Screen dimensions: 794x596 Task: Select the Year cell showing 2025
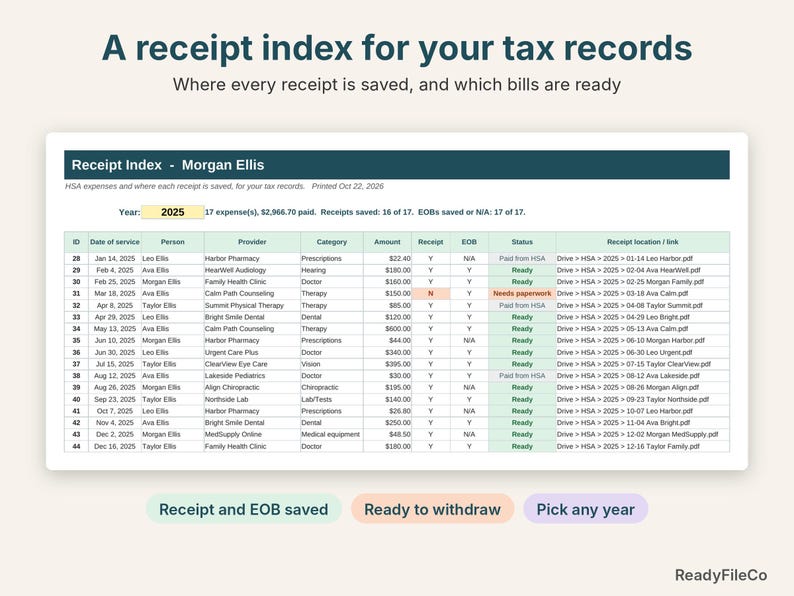(x=173, y=212)
